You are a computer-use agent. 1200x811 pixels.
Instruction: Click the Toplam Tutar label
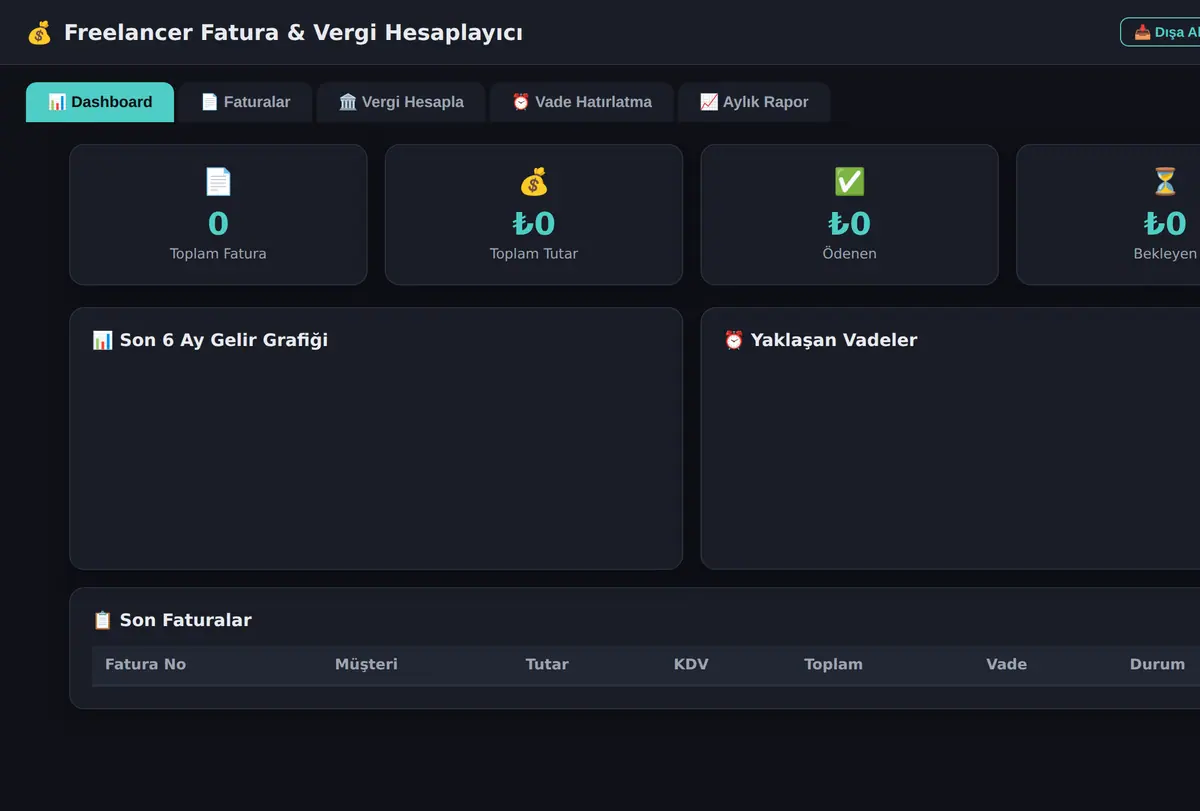pyautogui.click(x=534, y=254)
